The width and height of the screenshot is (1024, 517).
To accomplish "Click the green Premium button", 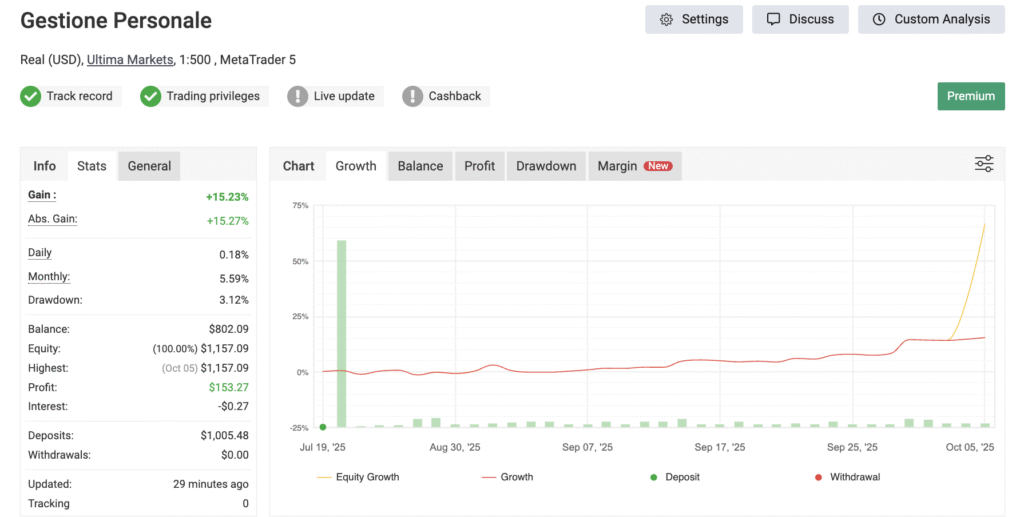I will tap(970, 96).
